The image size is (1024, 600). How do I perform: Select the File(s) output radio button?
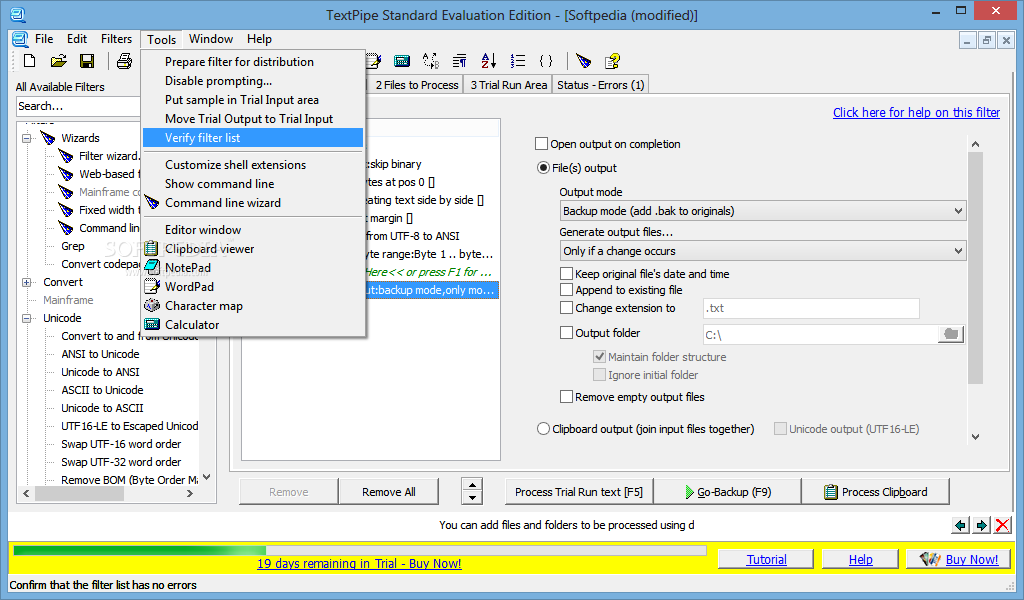click(x=543, y=168)
